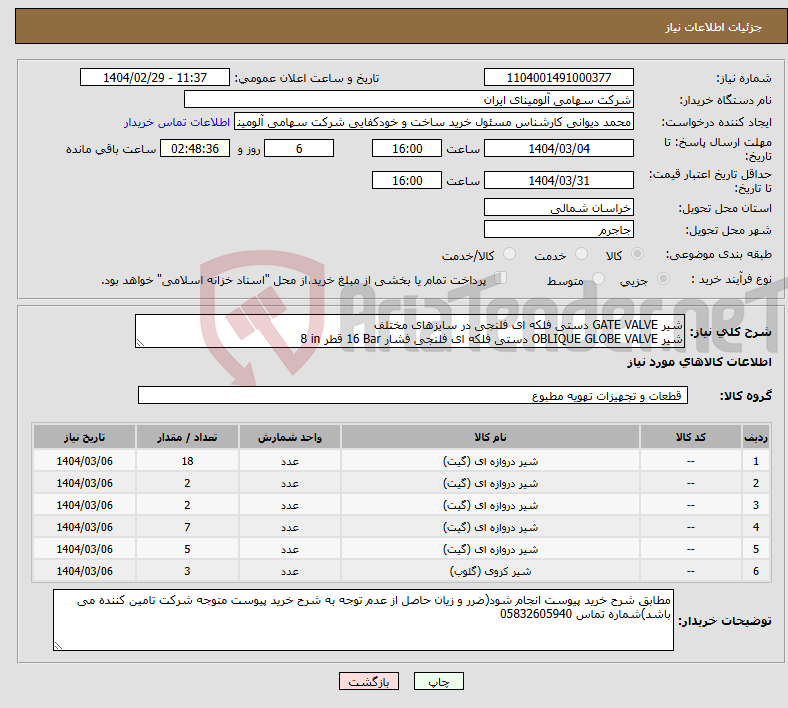Viewport: 788px width, 708px height.
Task: Click the resize handle of buyer notes box
Action: [58, 646]
